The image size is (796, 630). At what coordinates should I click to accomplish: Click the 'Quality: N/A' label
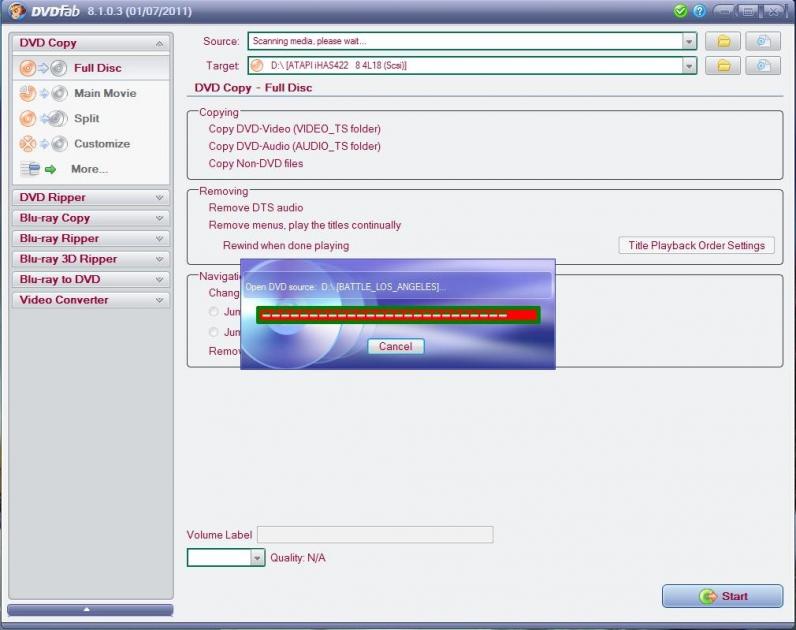297,558
